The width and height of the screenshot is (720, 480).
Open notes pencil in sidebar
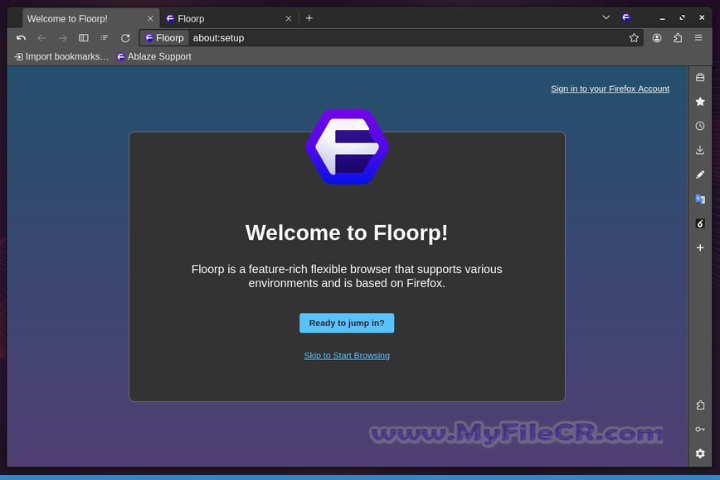(x=700, y=175)
